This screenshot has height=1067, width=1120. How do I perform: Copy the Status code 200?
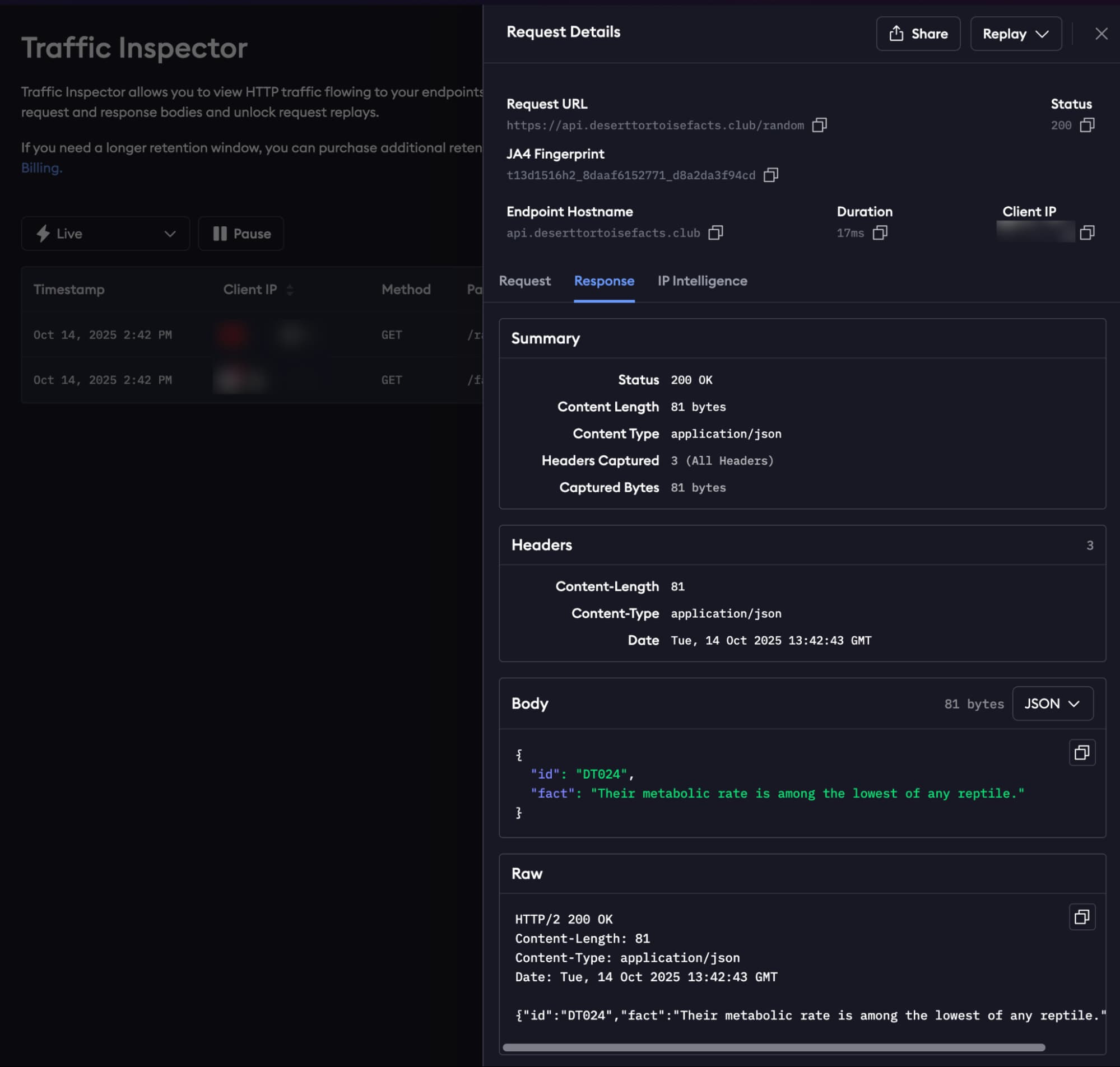pyautogui.click(x=1086, y=125)
